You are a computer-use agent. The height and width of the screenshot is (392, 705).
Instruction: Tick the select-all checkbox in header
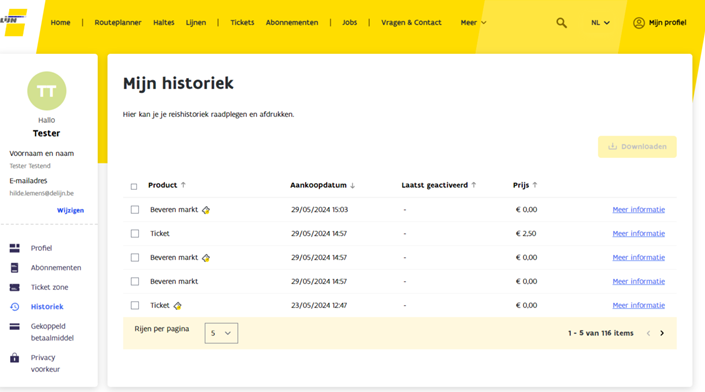click(x=134, y=186)
